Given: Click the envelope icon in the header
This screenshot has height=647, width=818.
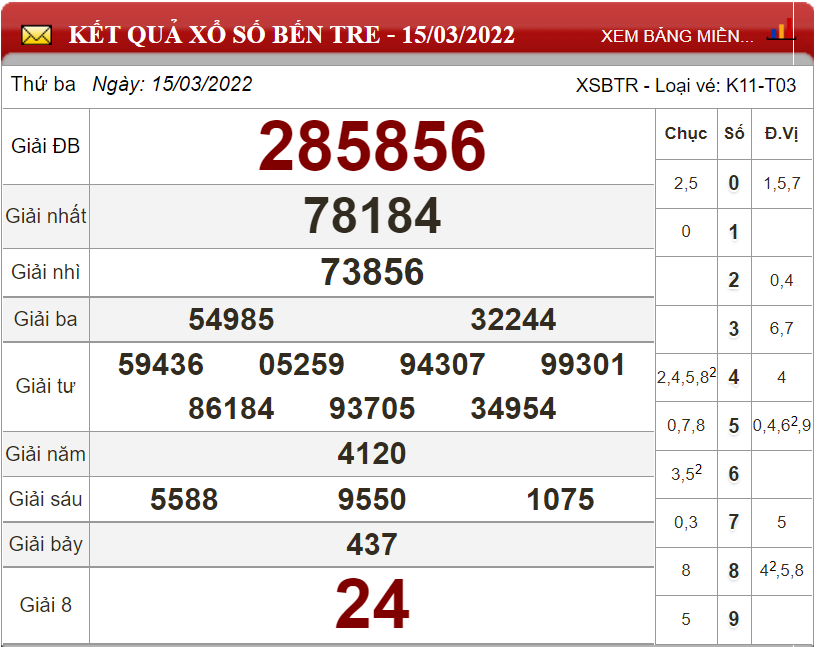Looking at the screenshot, I should (x=37, y=36).
